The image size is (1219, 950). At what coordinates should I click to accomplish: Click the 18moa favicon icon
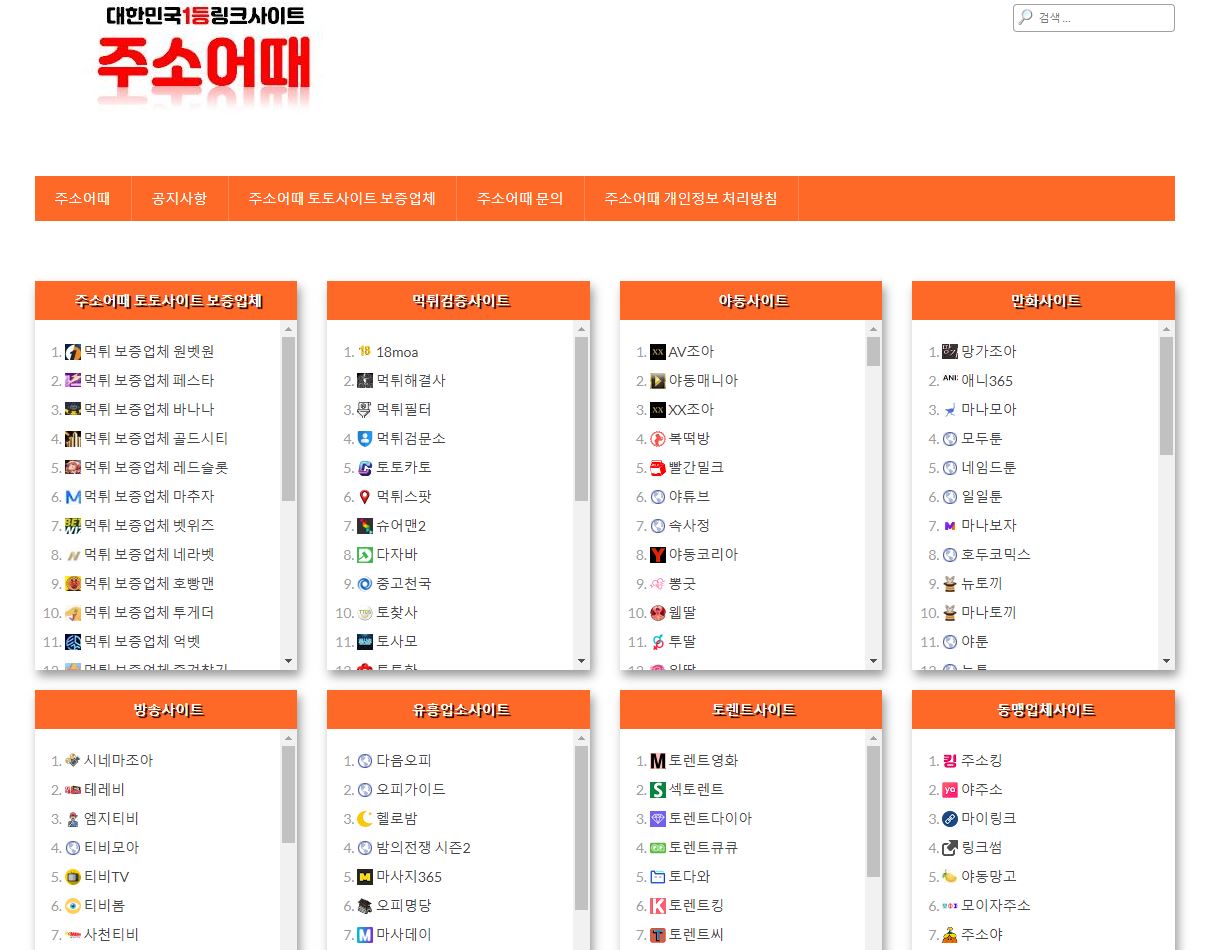(x=365, y=352)
